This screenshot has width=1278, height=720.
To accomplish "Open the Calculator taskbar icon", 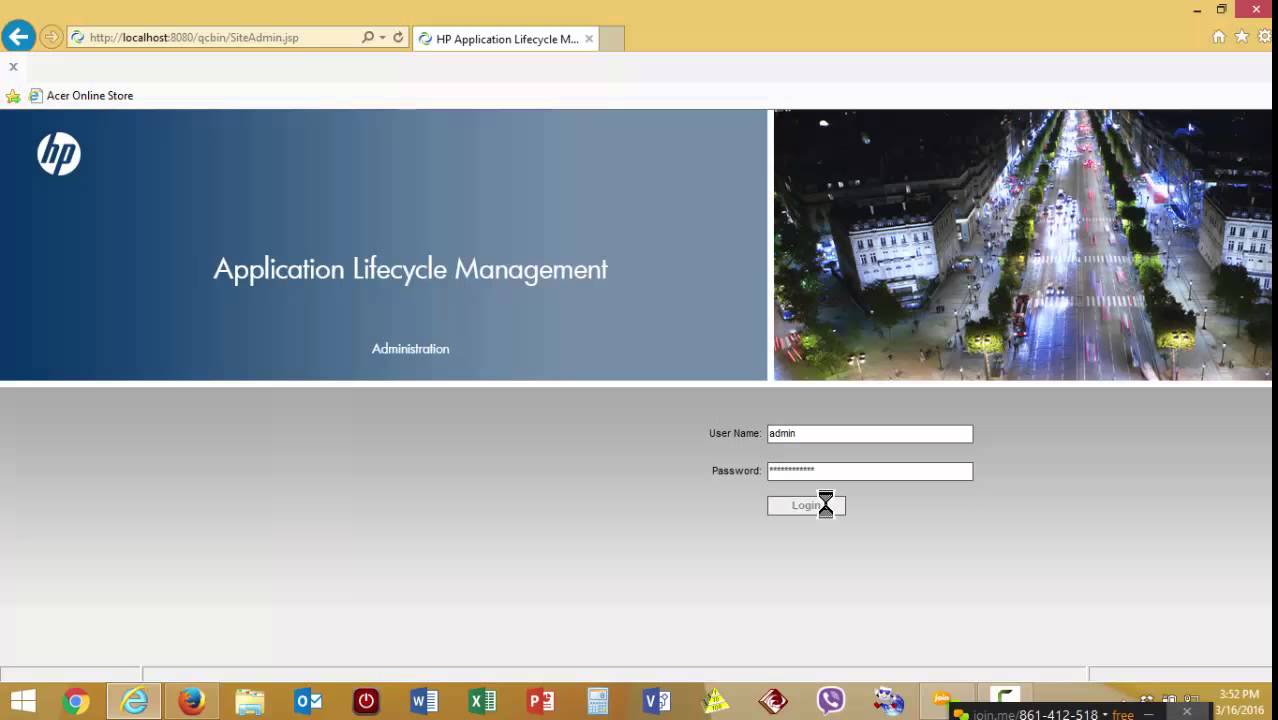I will coord(598,701).
